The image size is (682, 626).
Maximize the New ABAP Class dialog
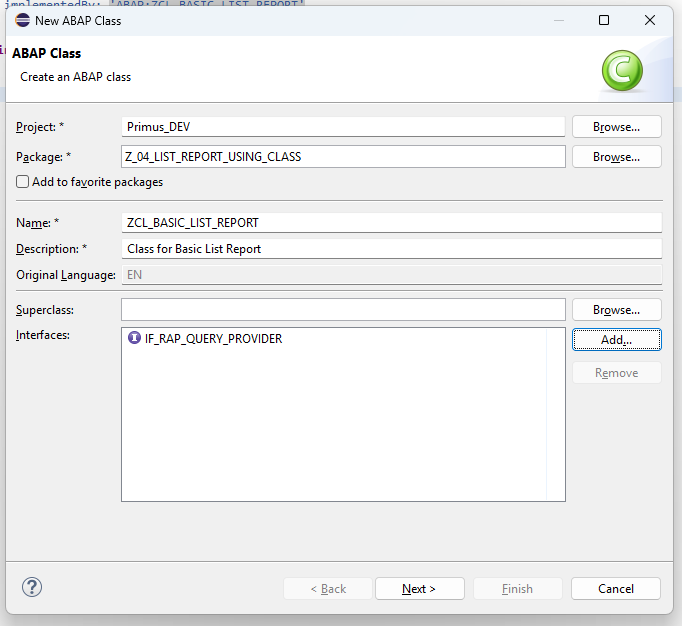click(x=604, y=20)
